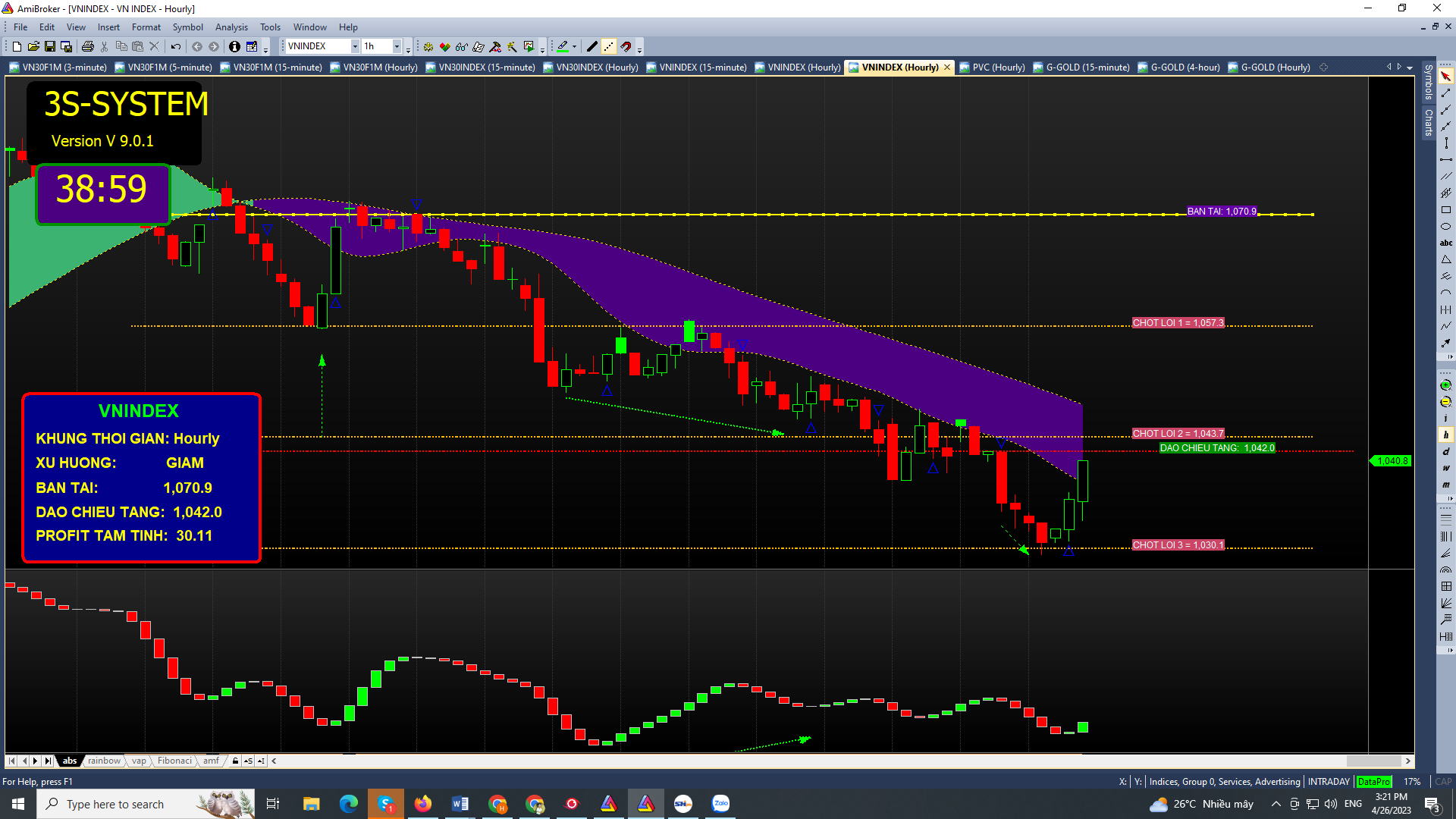Switch to the daily 'd' interval button
Image resolution: width=1456 pixels, height=819 pixels.
[x=1445, y=452]
